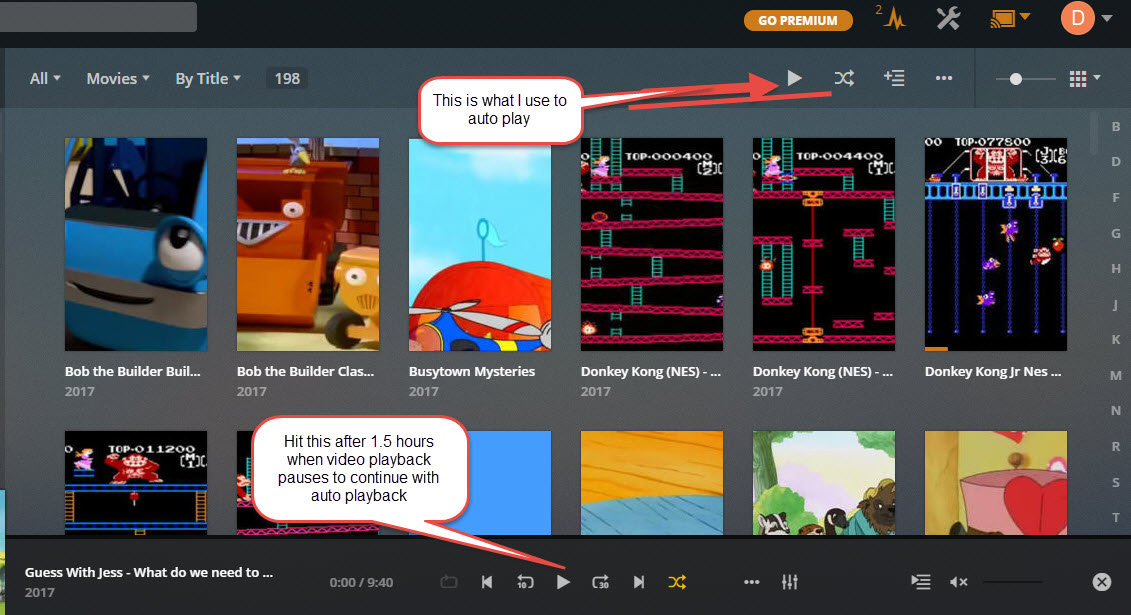Click the Play all button in library toolbar

794,78
